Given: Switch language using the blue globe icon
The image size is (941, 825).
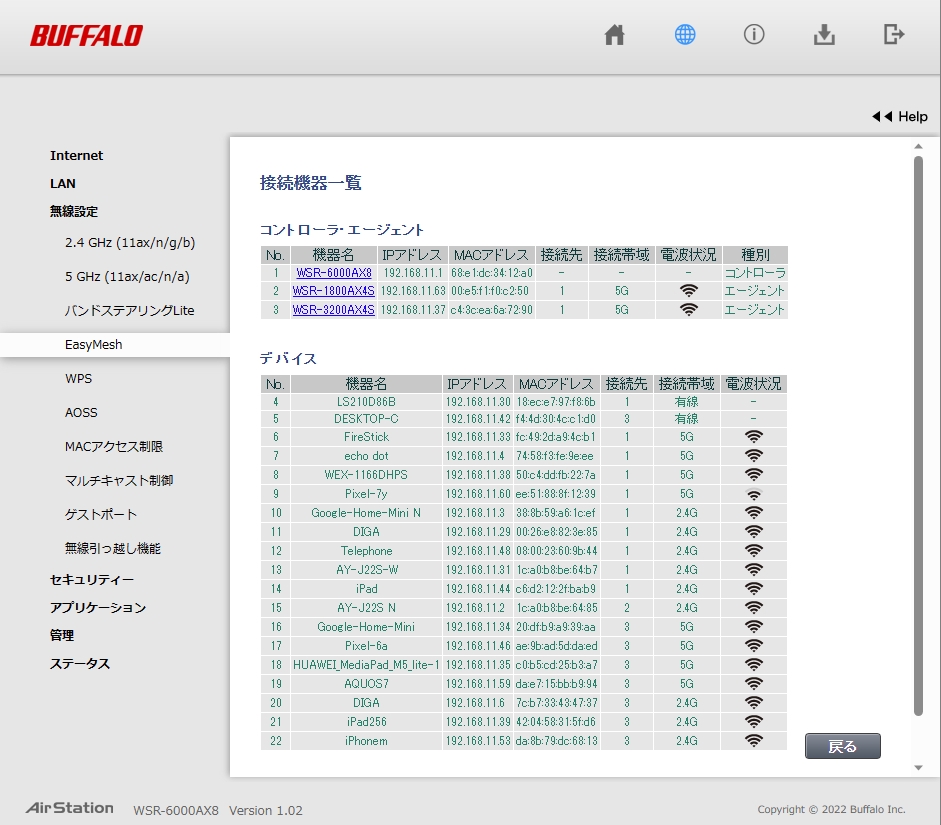Looking at the screenshot, I should pyautogui.click(x=684, y=34).
